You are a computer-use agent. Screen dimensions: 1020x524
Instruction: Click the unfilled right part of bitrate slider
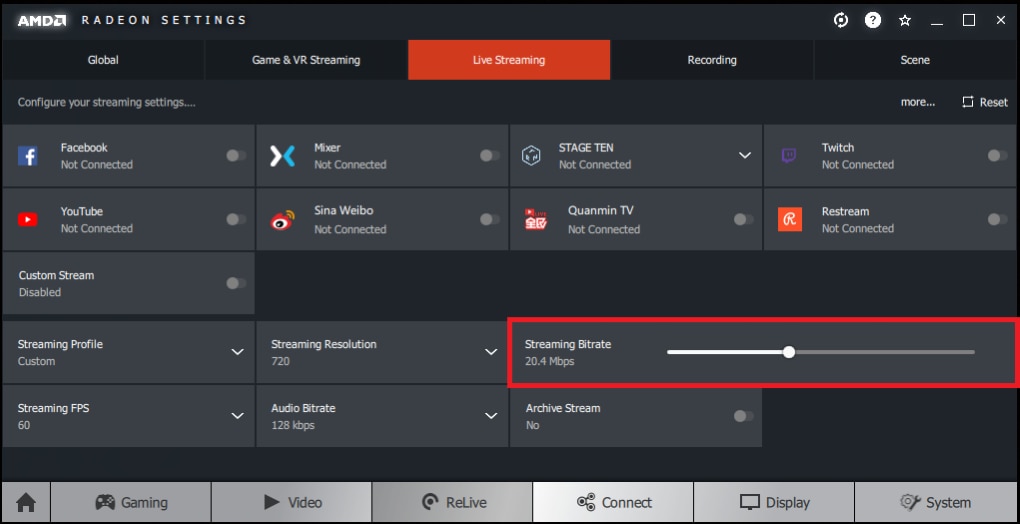tap(885, 352)
